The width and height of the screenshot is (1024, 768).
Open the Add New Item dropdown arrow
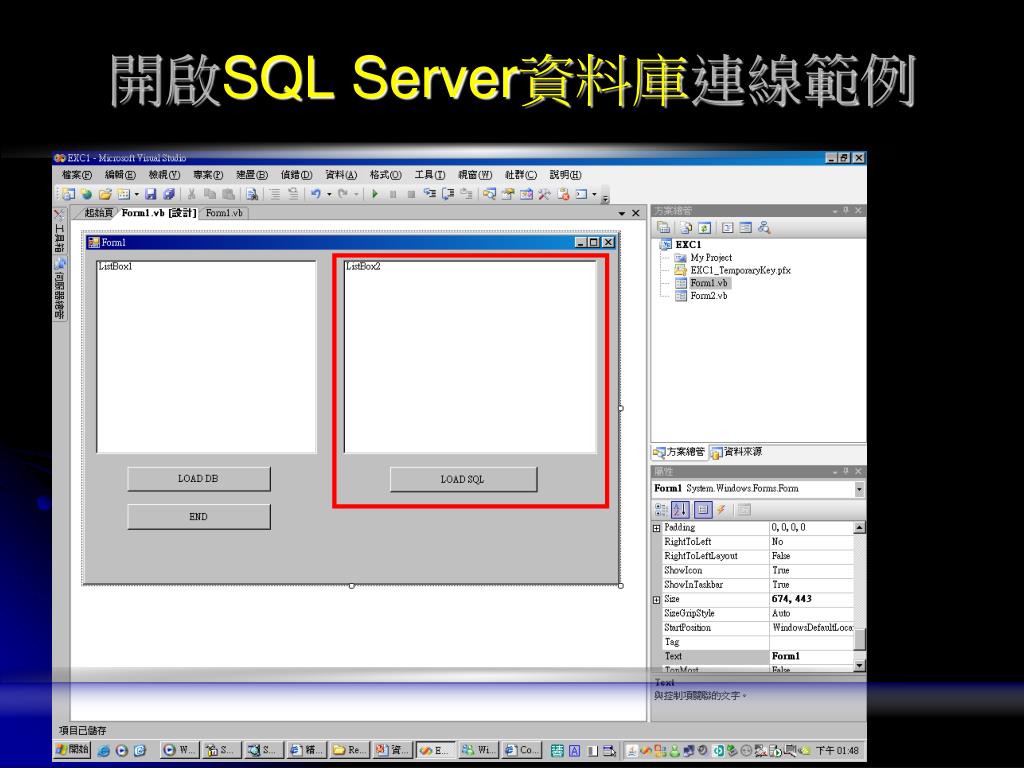(x=136, y=194)
